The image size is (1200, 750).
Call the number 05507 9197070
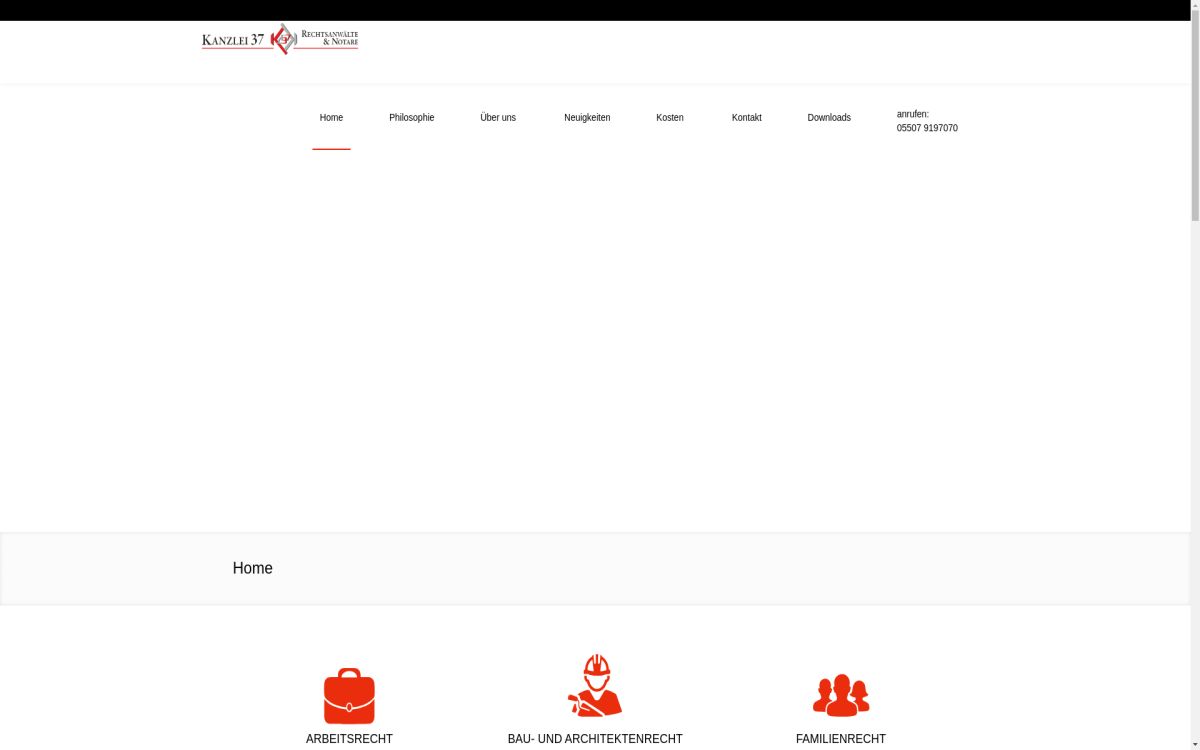pyautogui.click(x=927, y=128)
